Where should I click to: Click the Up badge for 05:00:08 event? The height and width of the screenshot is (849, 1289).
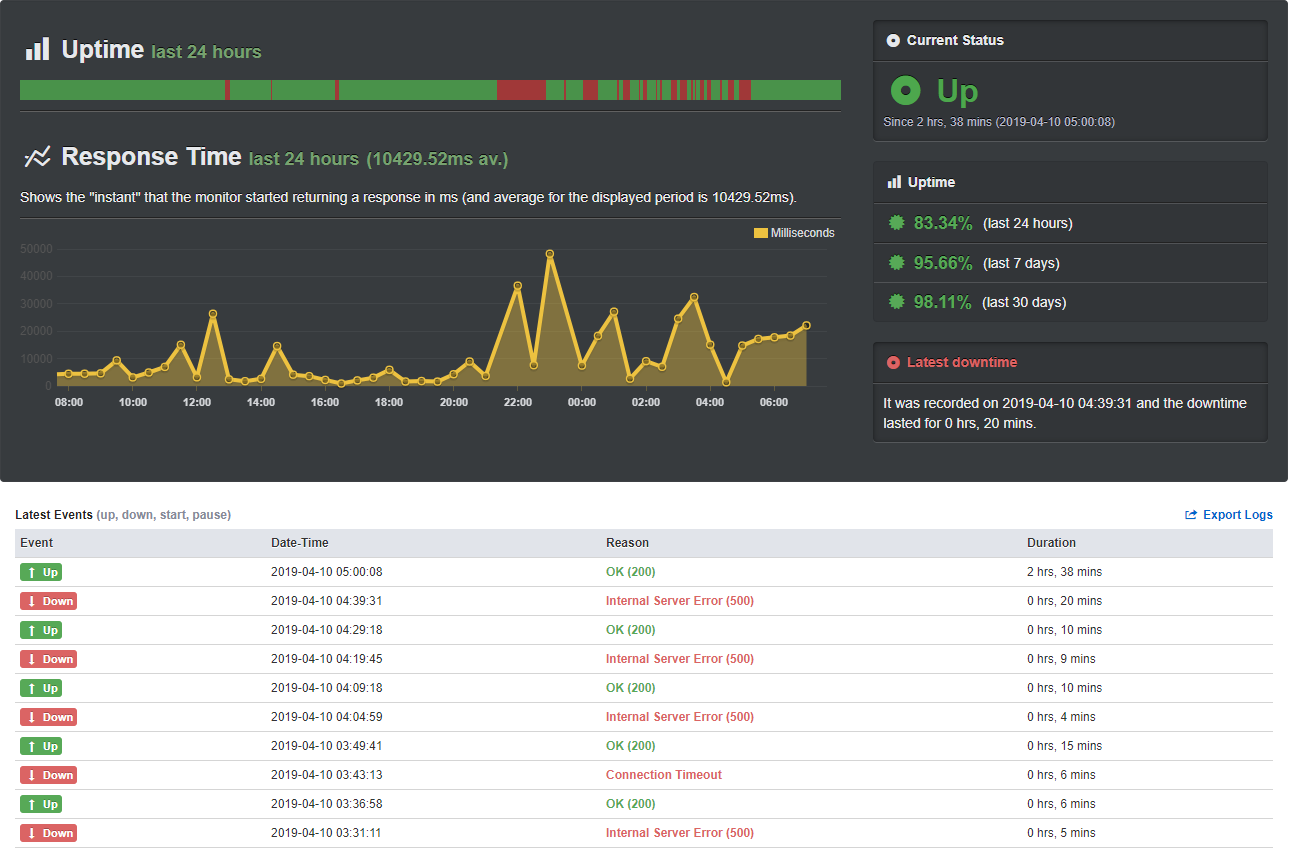[x=41, y=572]
